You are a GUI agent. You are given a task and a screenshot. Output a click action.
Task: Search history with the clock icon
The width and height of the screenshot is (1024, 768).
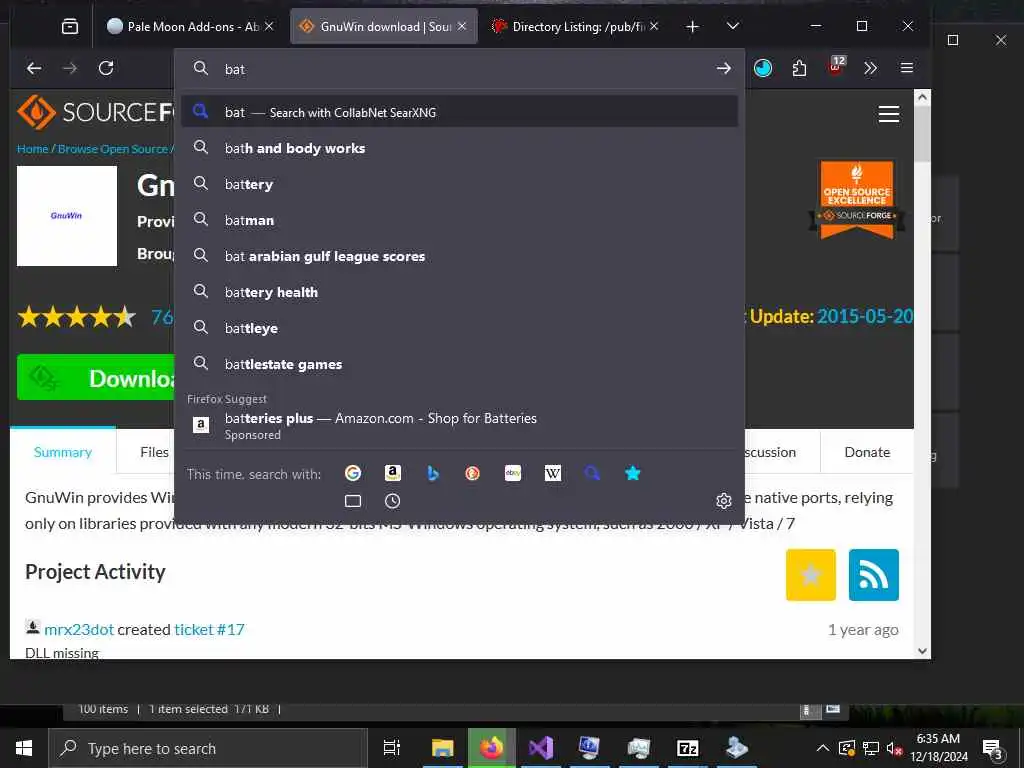coord(392,501)
